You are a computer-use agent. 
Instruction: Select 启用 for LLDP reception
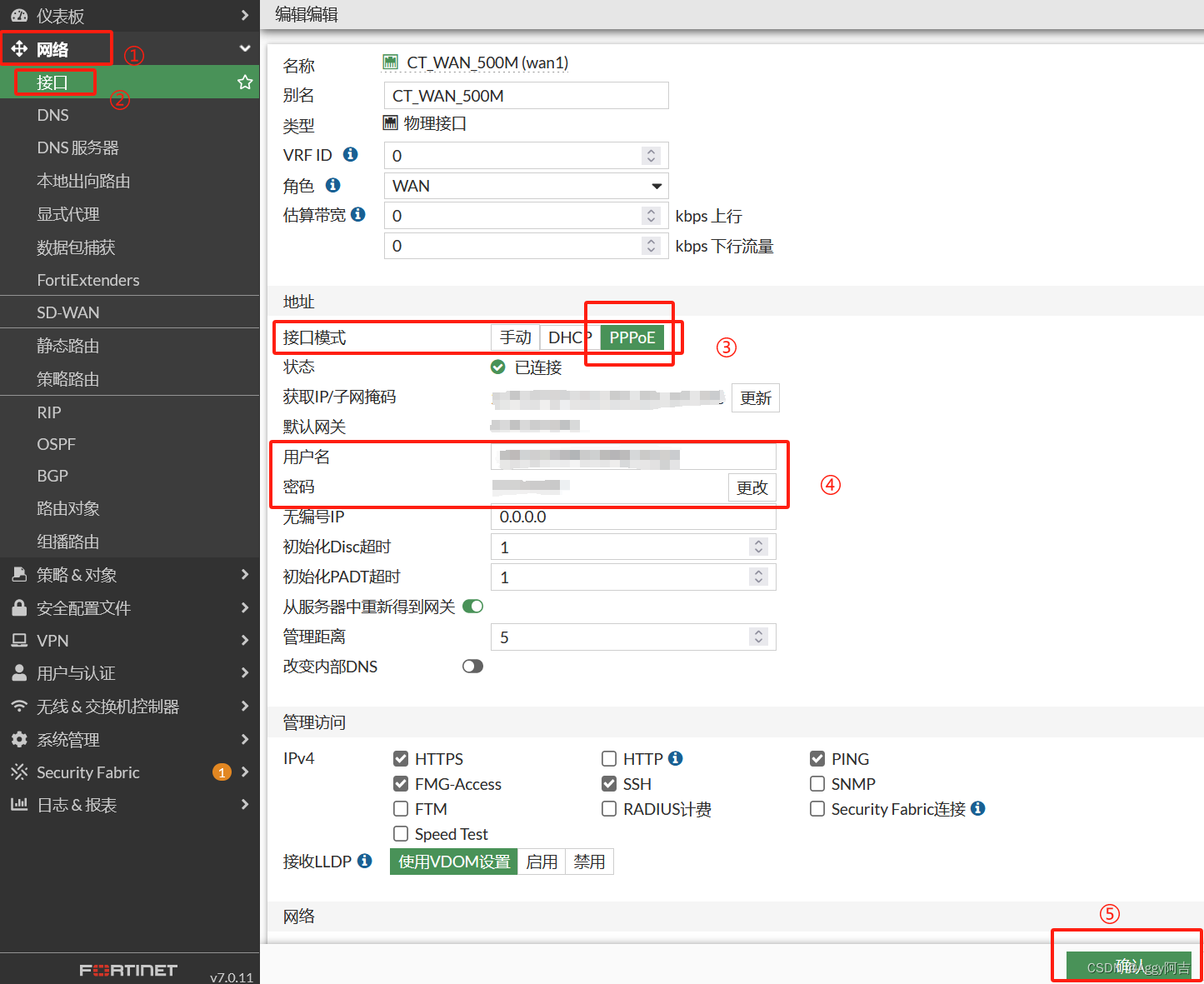[x=542, y=862]
